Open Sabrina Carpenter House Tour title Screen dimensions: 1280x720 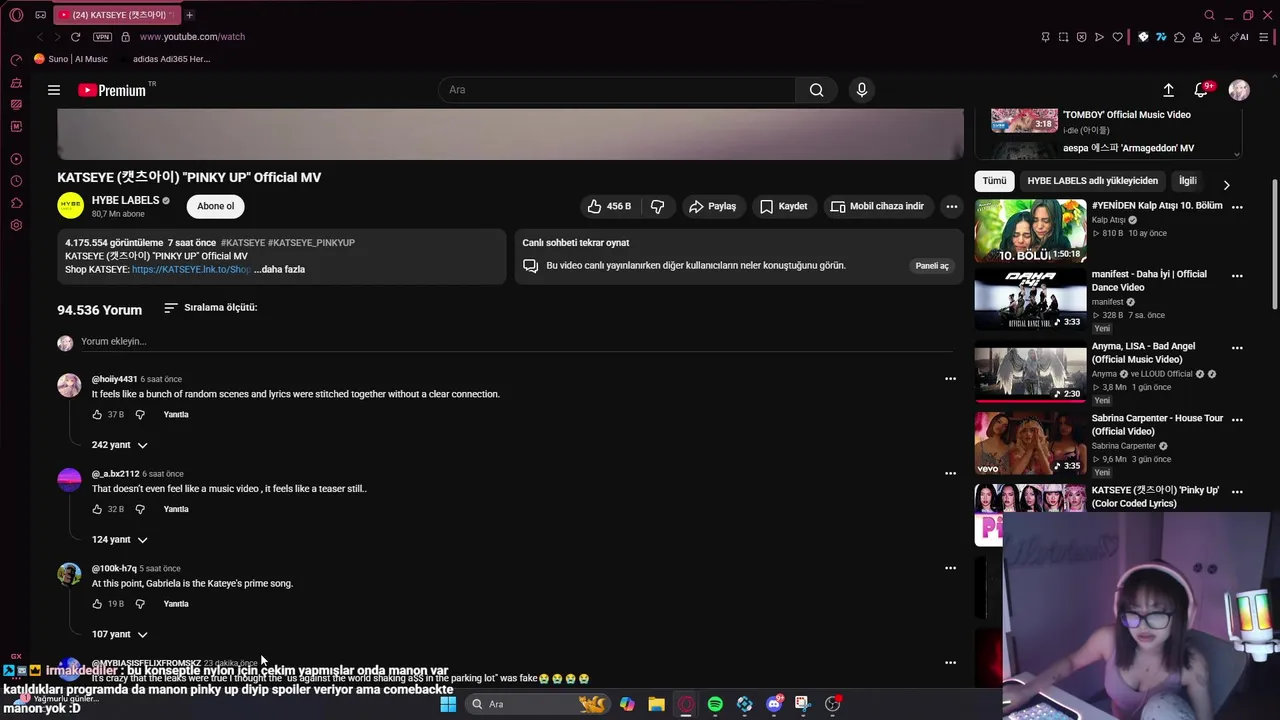coord(1157,425)
